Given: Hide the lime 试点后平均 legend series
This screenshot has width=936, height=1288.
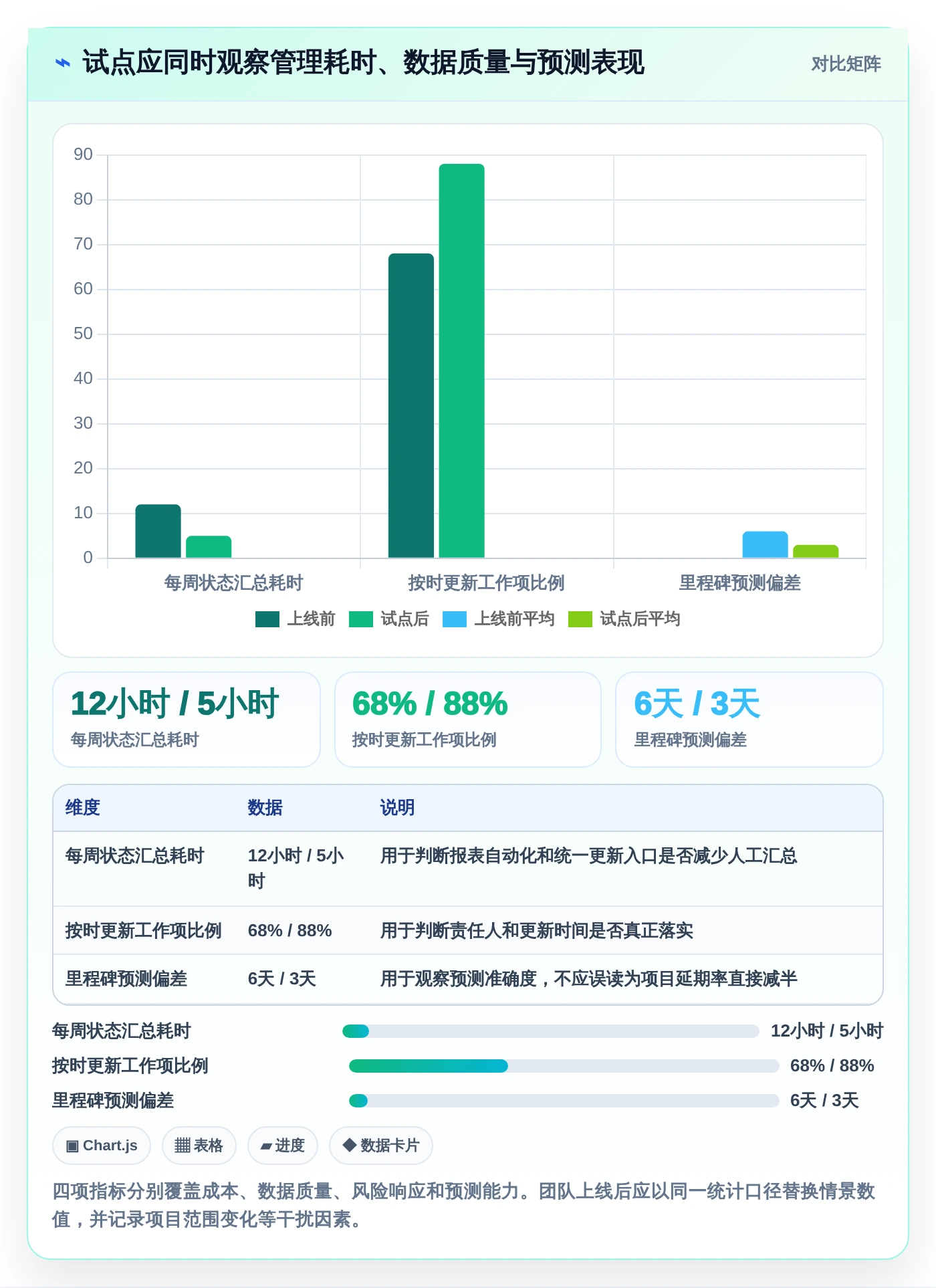Looking at the screenshot, I should 624,619.
